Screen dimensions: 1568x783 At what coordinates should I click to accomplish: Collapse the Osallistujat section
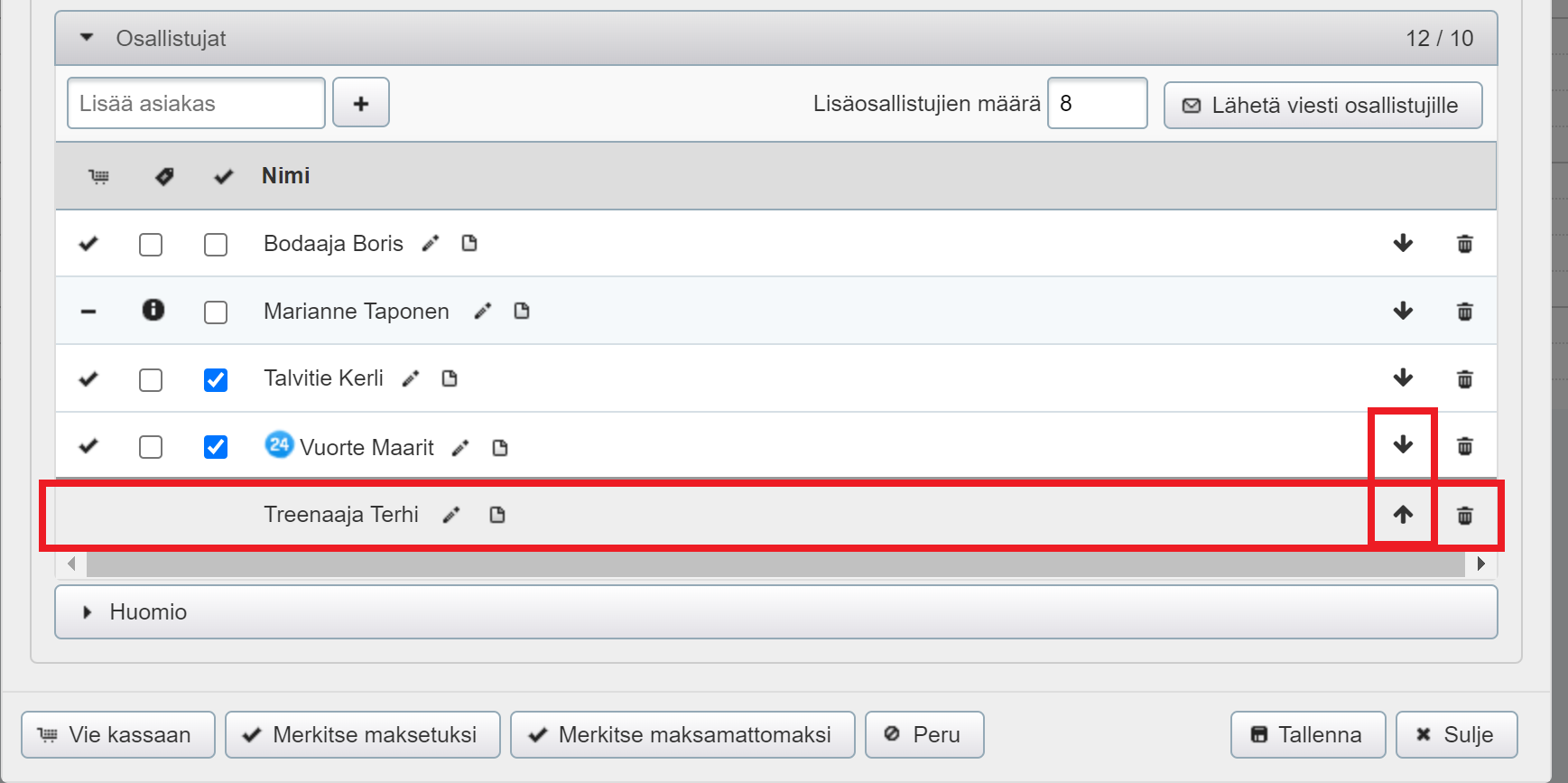[x=88, y=38]
